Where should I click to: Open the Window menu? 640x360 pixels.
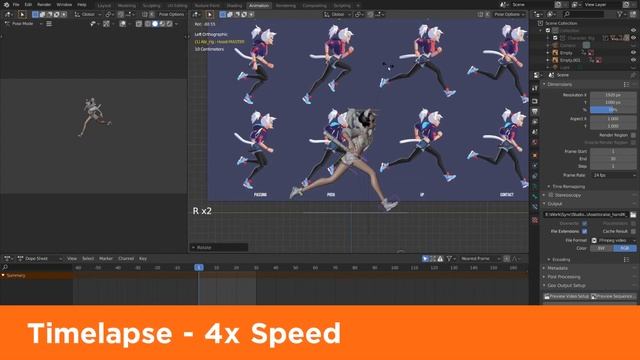pyautogui.click(x=64, y=5)
